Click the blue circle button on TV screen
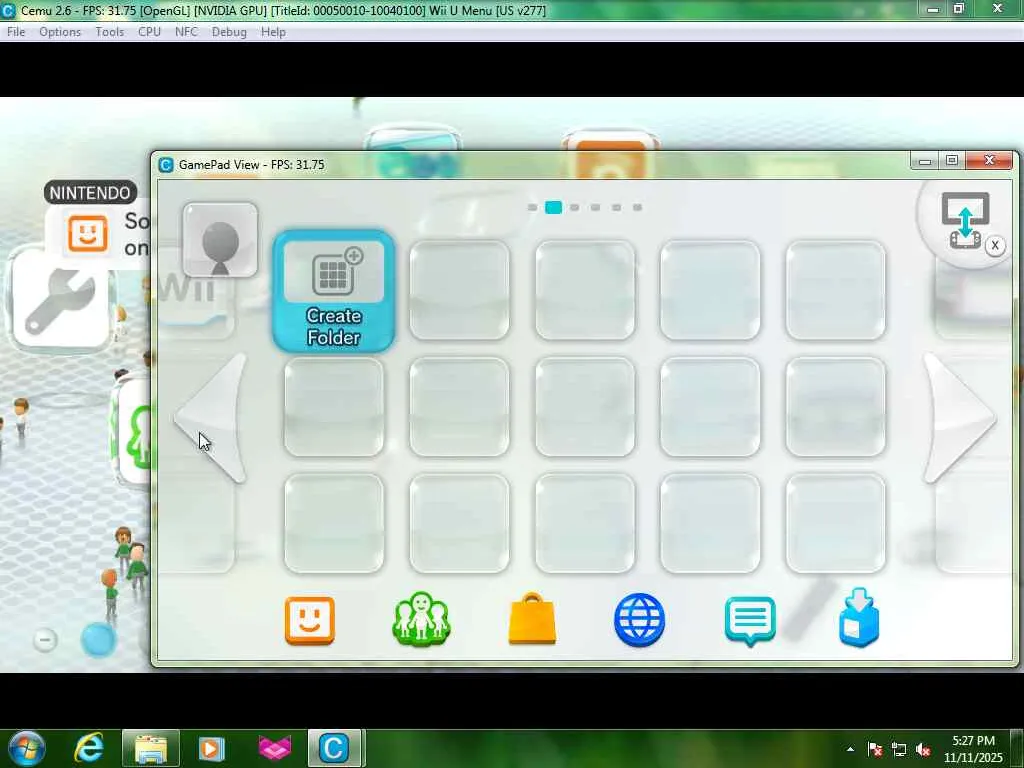1024x768 pixels. point(99,639)
